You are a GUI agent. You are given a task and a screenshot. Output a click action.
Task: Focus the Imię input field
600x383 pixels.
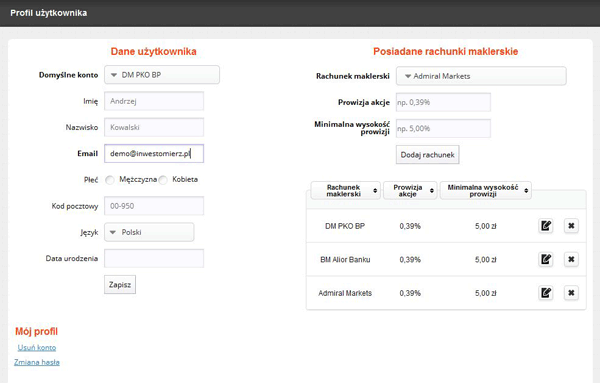pyautogui.click(x=154, y=101)
